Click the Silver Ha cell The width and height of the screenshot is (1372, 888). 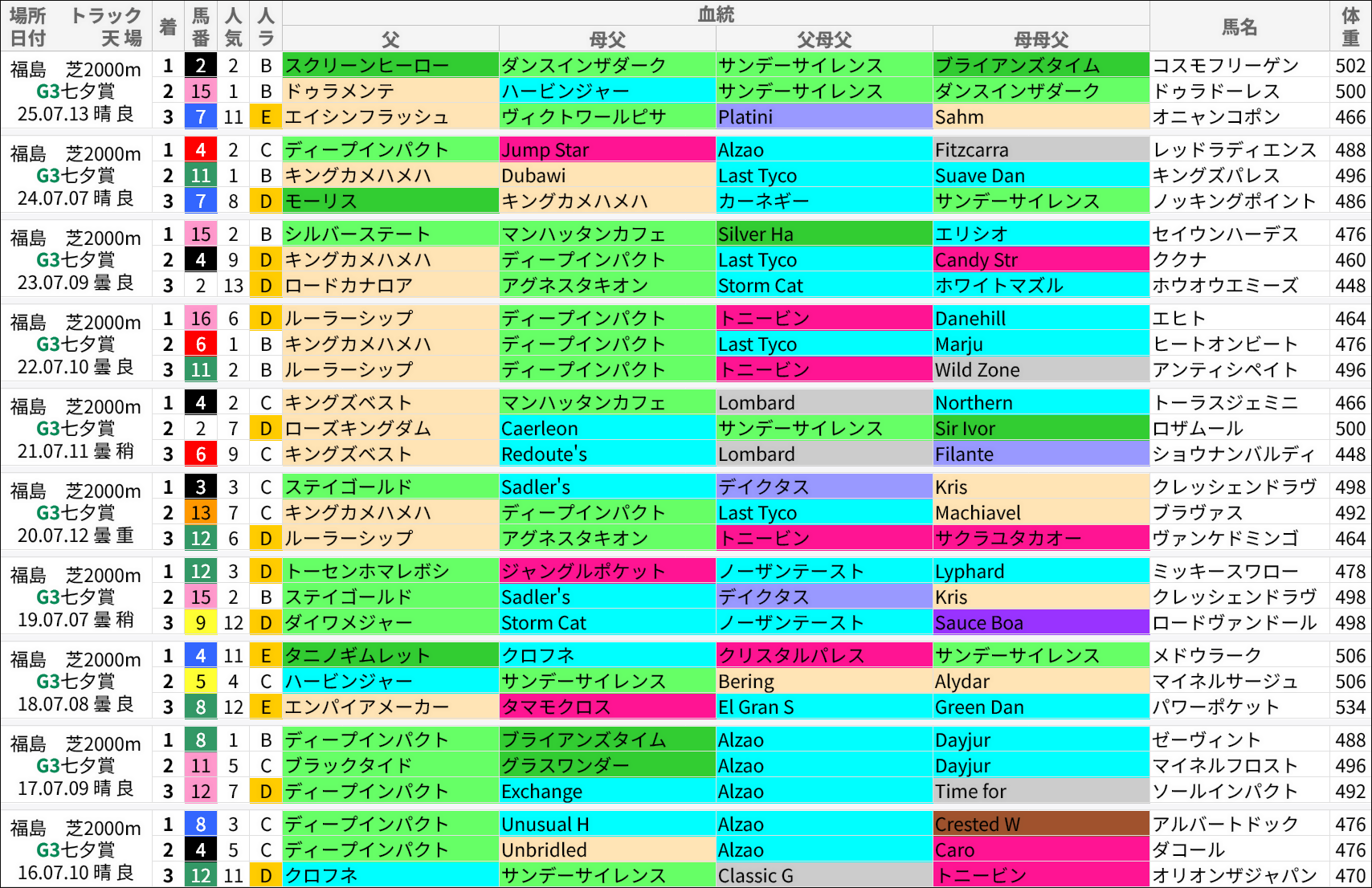click(x=824, y=234)
